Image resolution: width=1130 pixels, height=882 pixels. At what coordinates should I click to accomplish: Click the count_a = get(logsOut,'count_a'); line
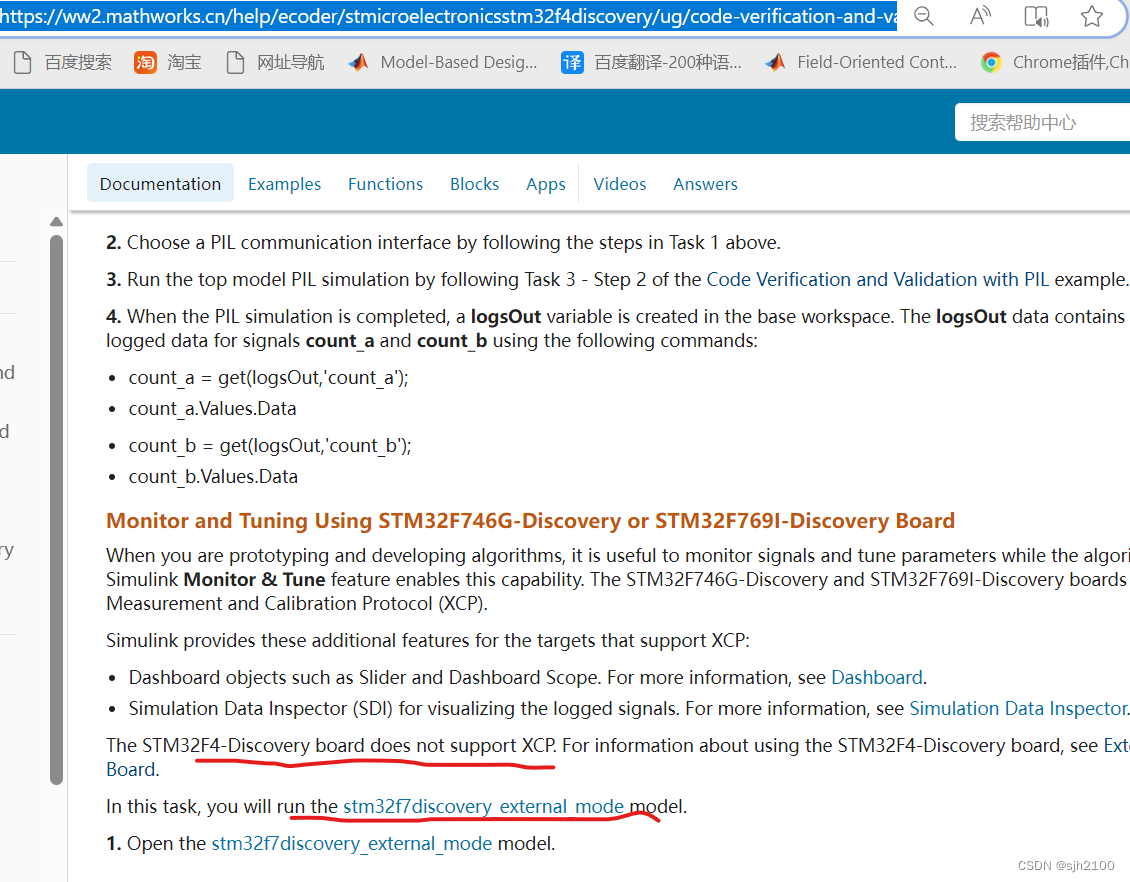point(268,378)
